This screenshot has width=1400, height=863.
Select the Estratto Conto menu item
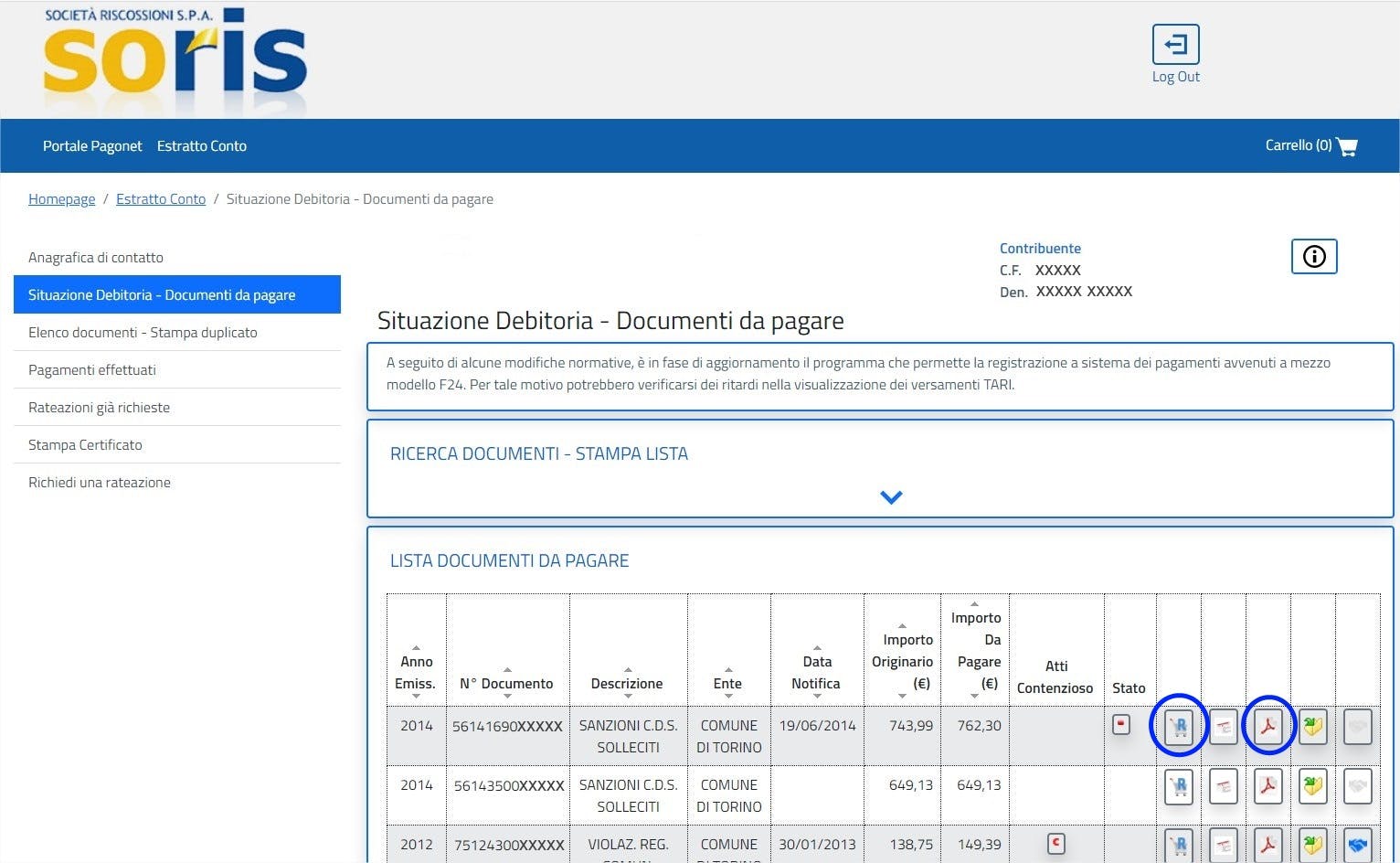pos(202,145)
